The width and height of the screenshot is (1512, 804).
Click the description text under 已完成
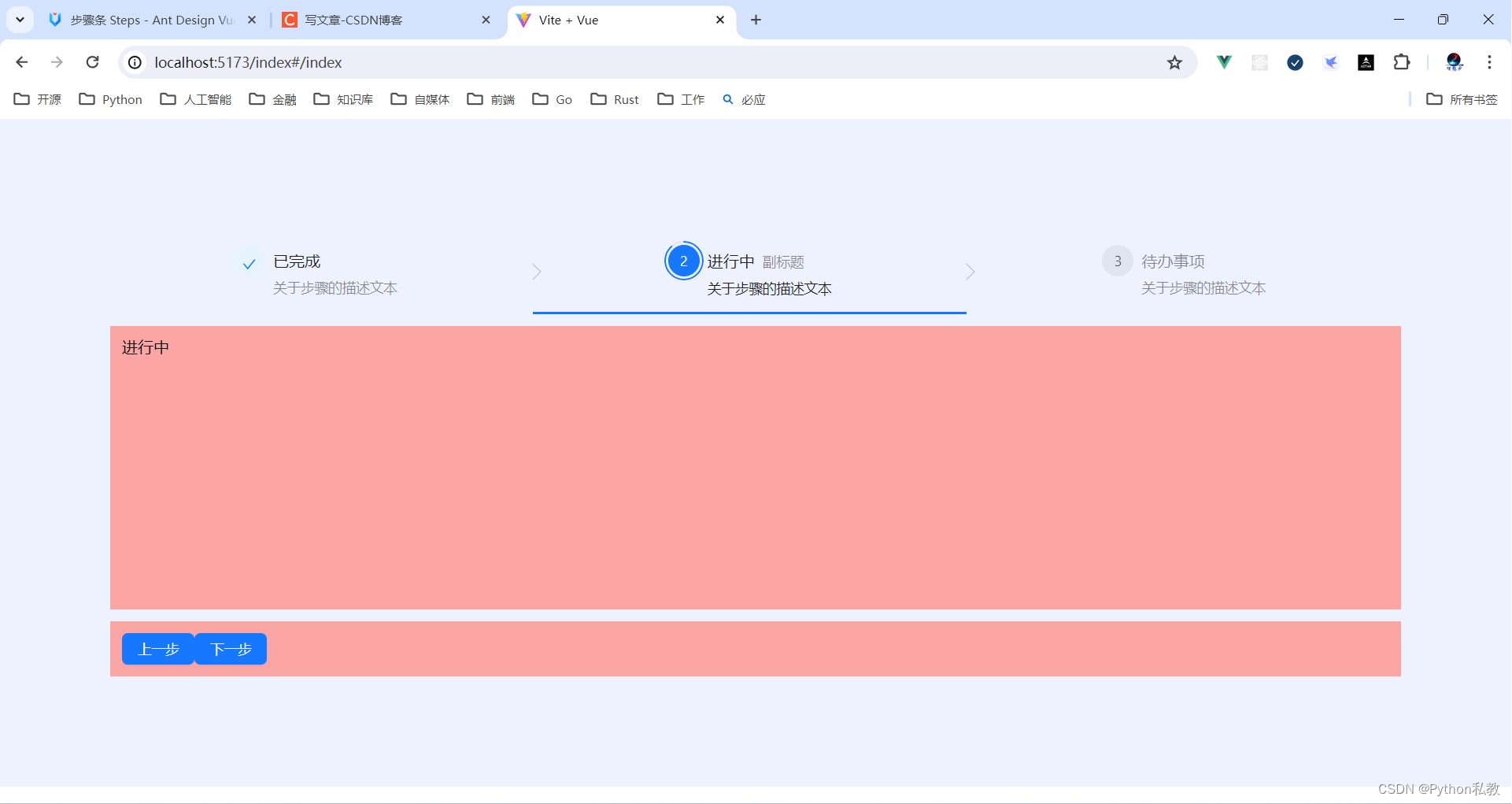(x=335, y=288)
